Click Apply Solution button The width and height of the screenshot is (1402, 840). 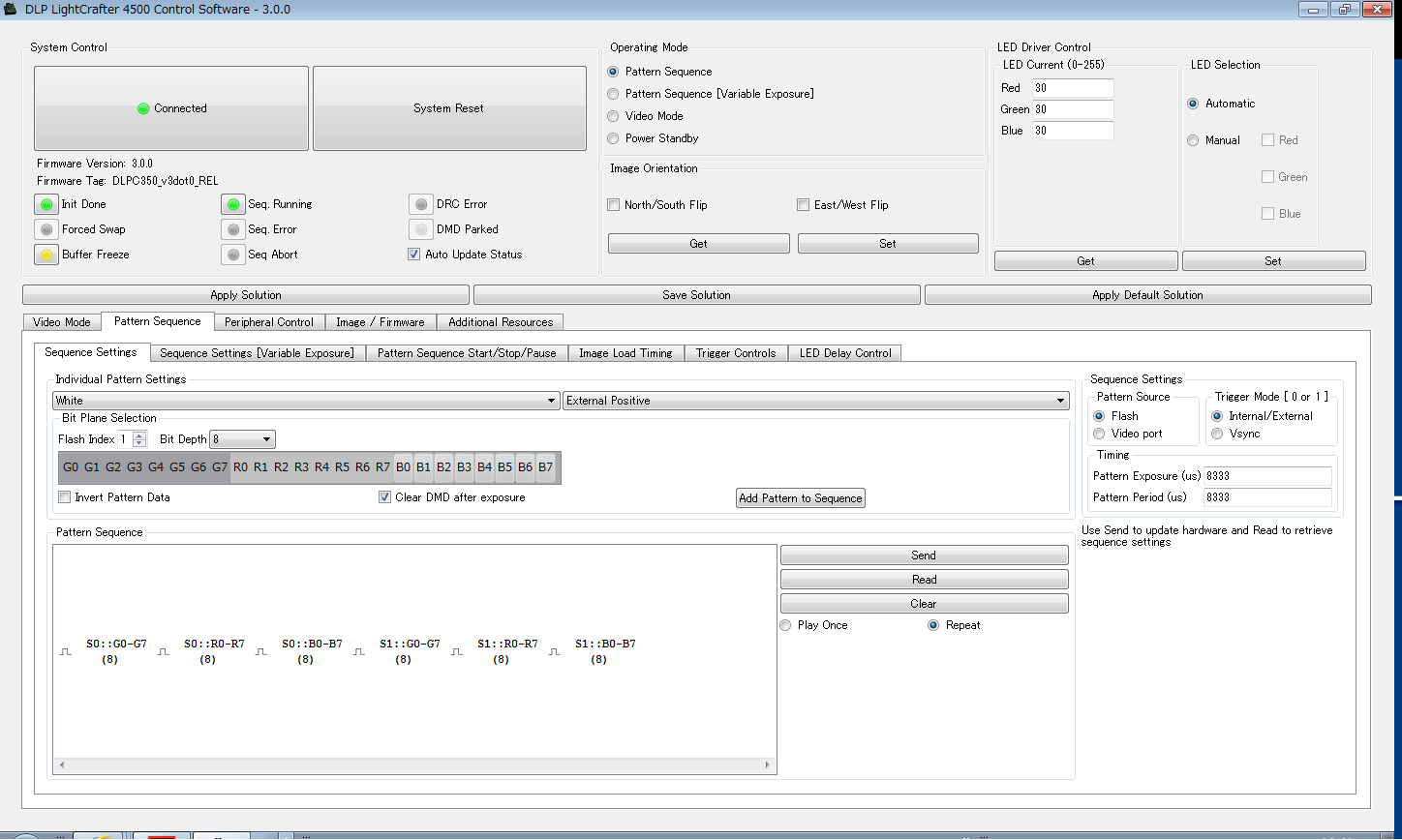click(x=246, y=295)
